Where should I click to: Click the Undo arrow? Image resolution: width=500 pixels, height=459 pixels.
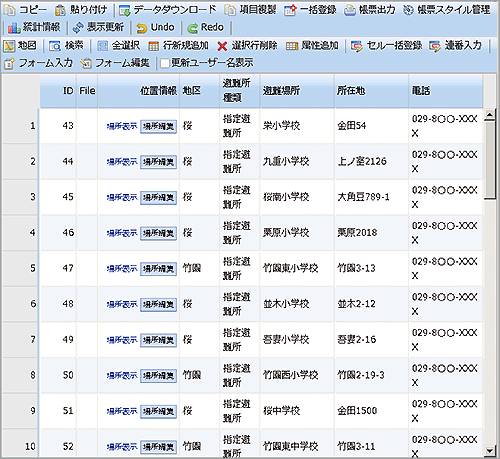(142, 28)
